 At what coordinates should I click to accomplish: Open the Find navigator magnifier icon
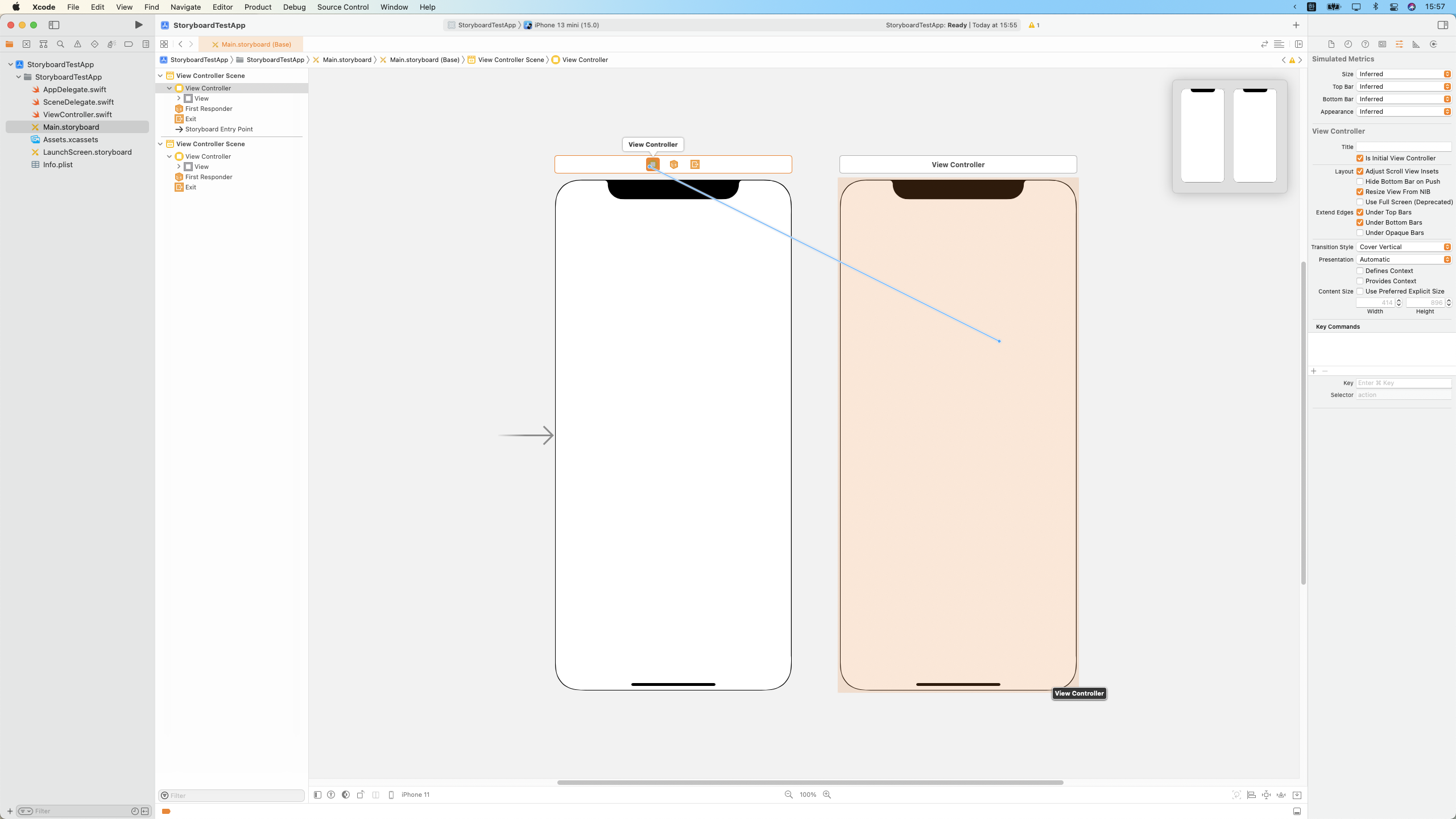click(x=60, y=44)
